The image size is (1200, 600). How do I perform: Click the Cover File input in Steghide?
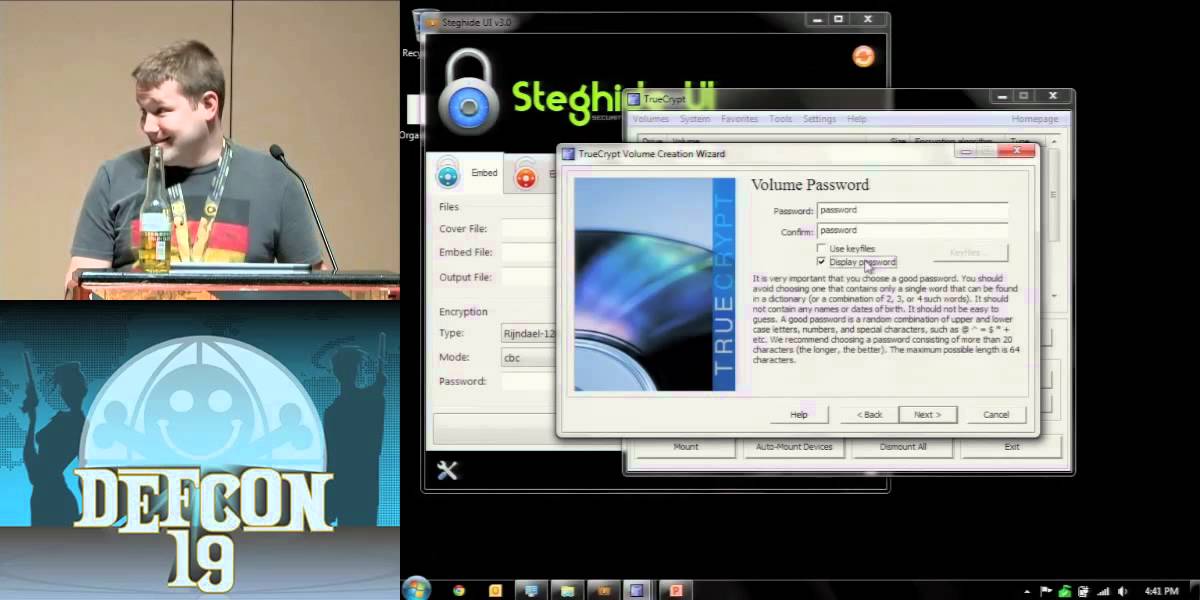click(x=529, y=229)
